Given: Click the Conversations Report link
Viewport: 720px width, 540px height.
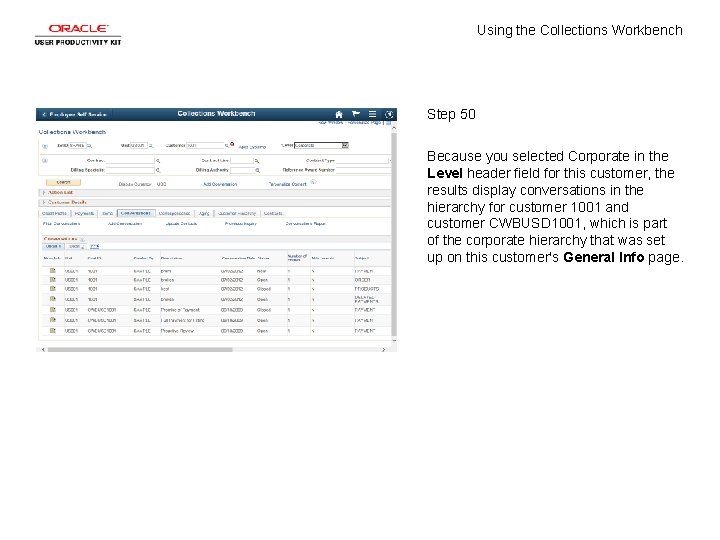Looking at the screenshot, I should [305, 224].
